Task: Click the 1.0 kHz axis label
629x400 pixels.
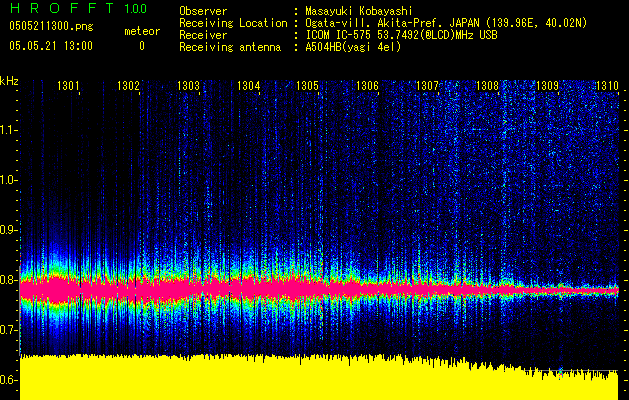Action: (8, 180)
